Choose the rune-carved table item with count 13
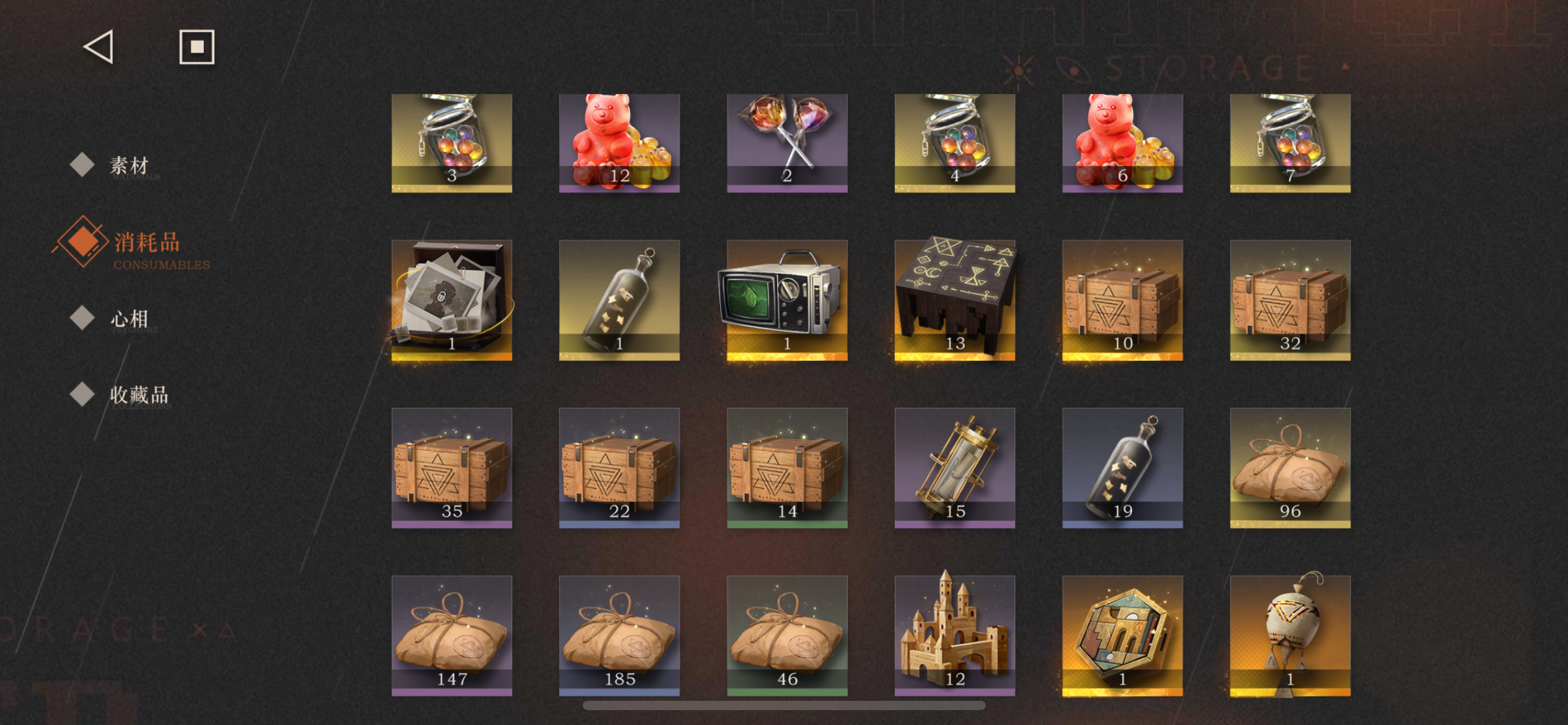This screenshot has width=1568, height=725. pos(955,299)
